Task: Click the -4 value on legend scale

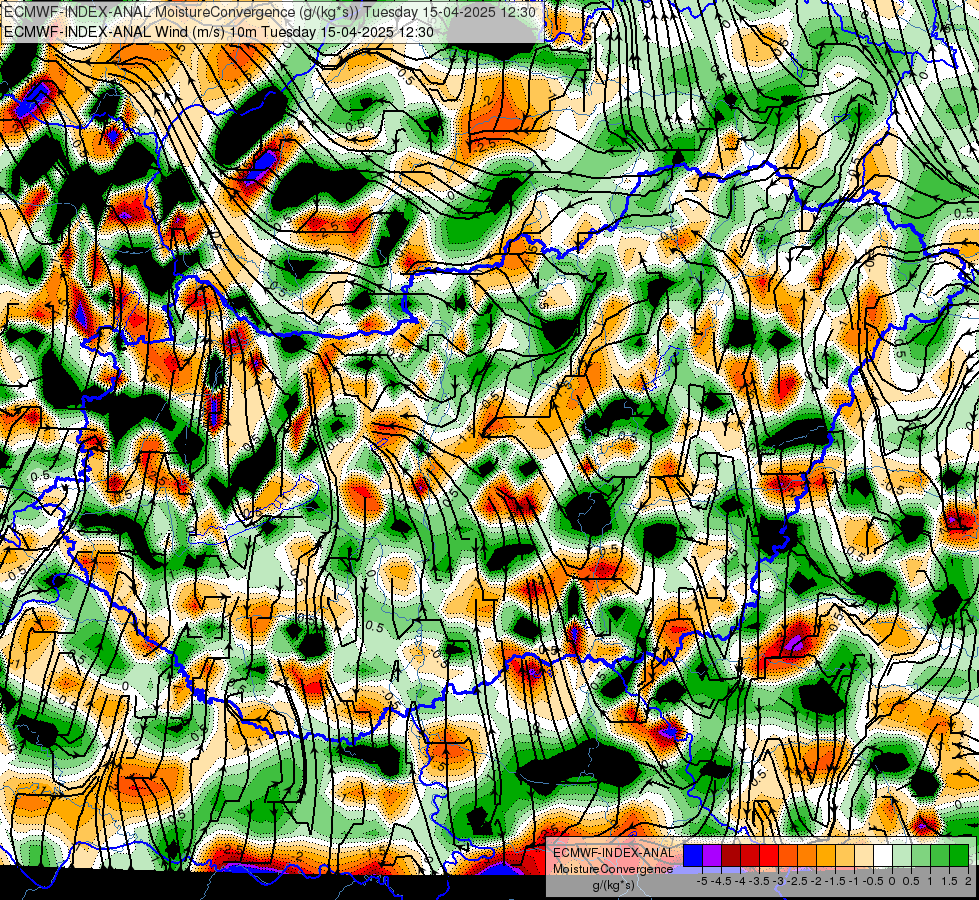Action: (x=741, y=881)
